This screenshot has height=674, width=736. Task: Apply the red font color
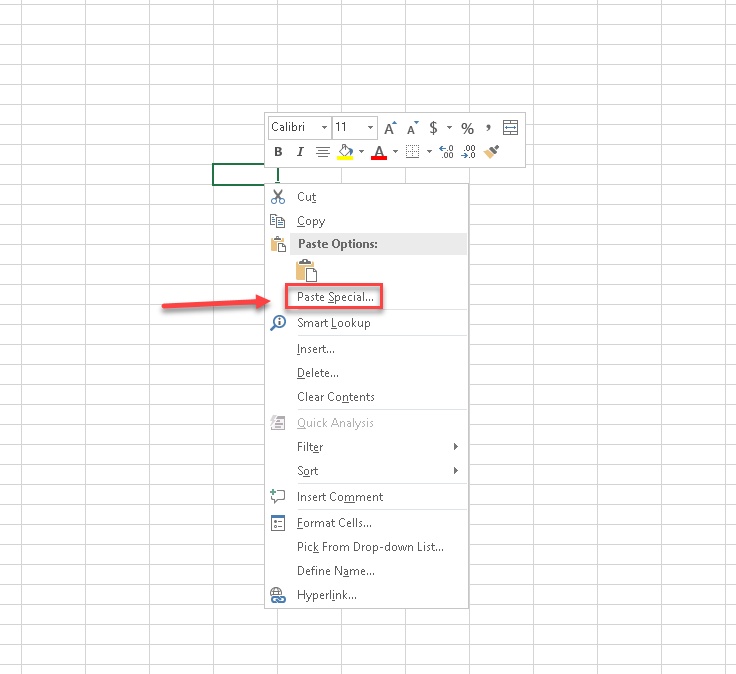point(379,152)
